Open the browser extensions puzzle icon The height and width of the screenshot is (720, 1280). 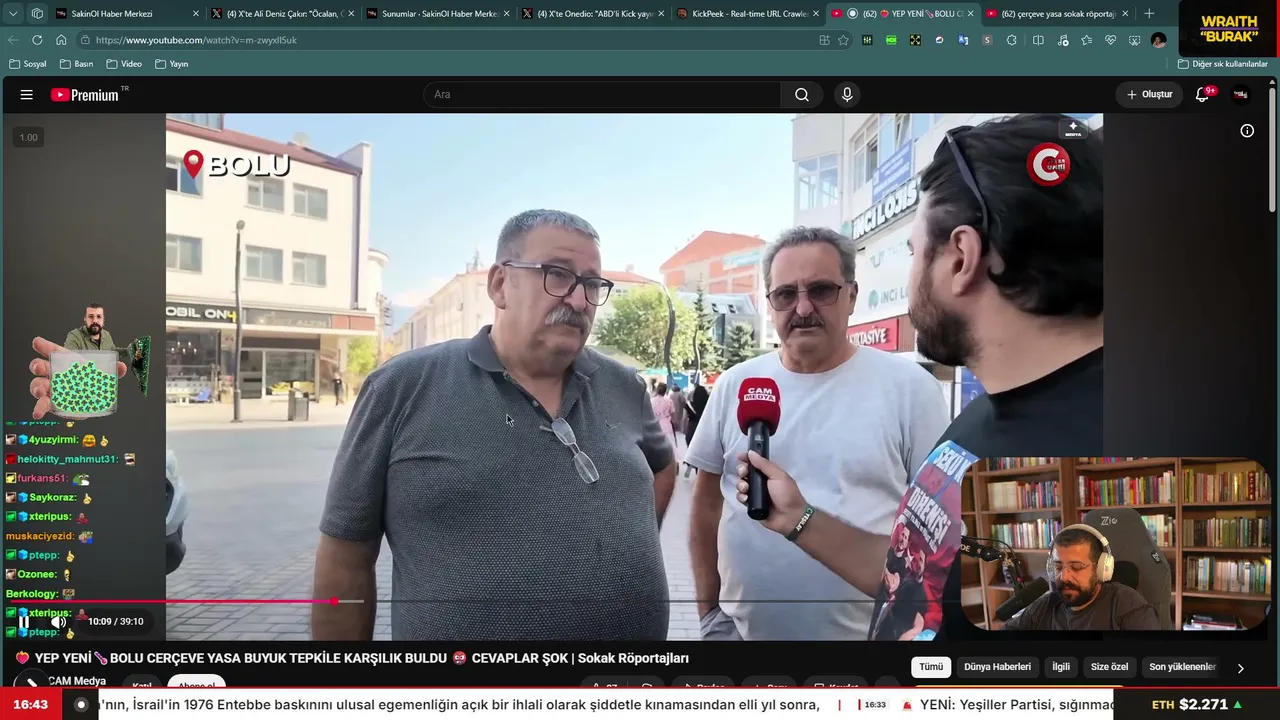[1012, 40]
